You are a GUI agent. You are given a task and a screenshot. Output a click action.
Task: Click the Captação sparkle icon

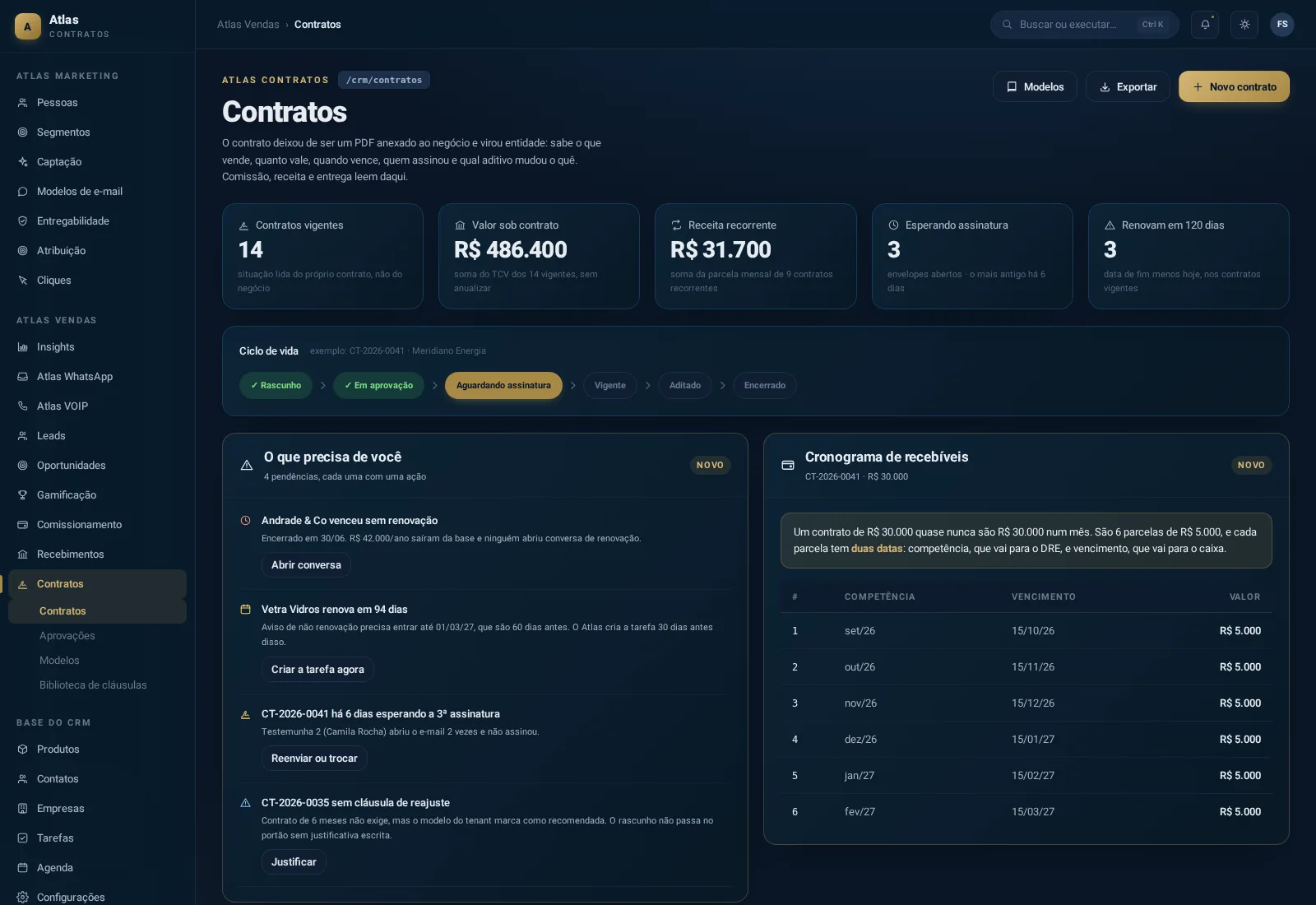pos(23,162)
